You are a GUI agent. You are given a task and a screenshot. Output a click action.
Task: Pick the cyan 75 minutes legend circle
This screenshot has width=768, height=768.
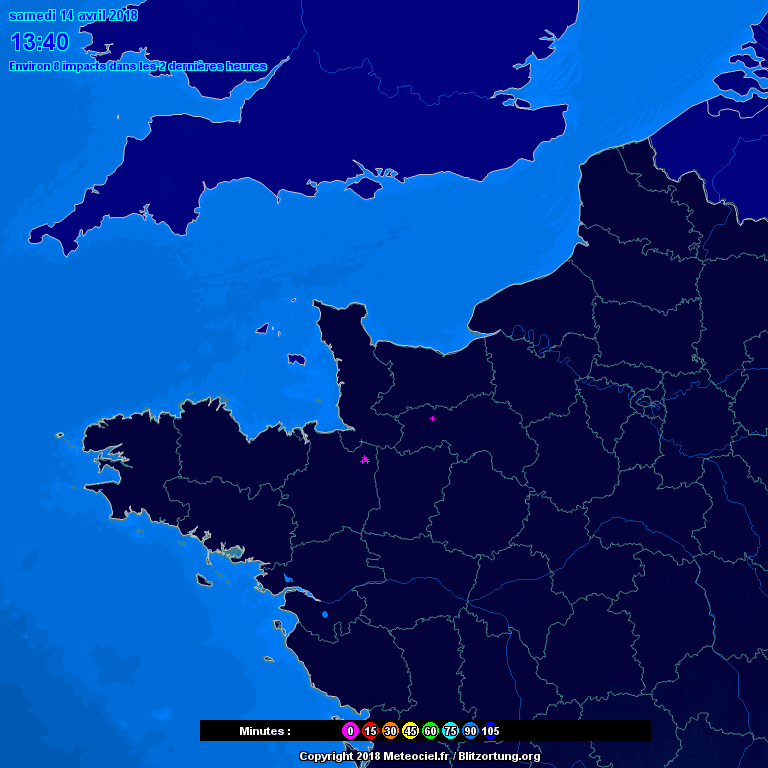tap(450, 731)
